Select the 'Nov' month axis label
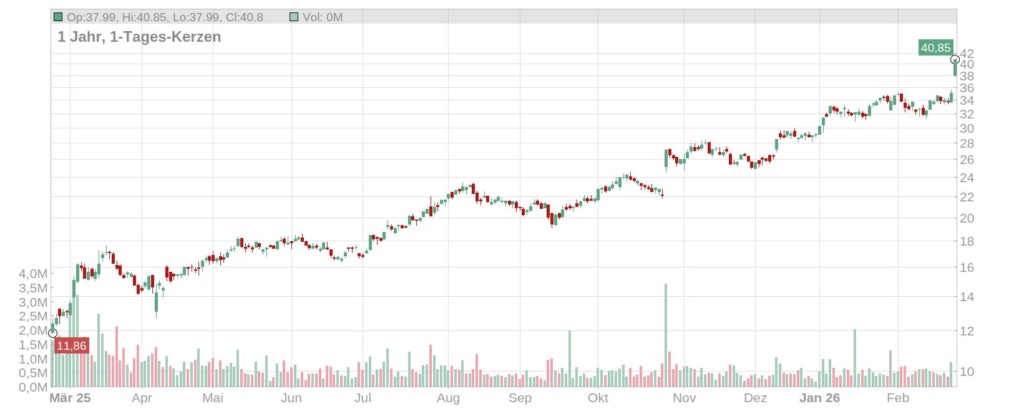 (x=684, y=398)
